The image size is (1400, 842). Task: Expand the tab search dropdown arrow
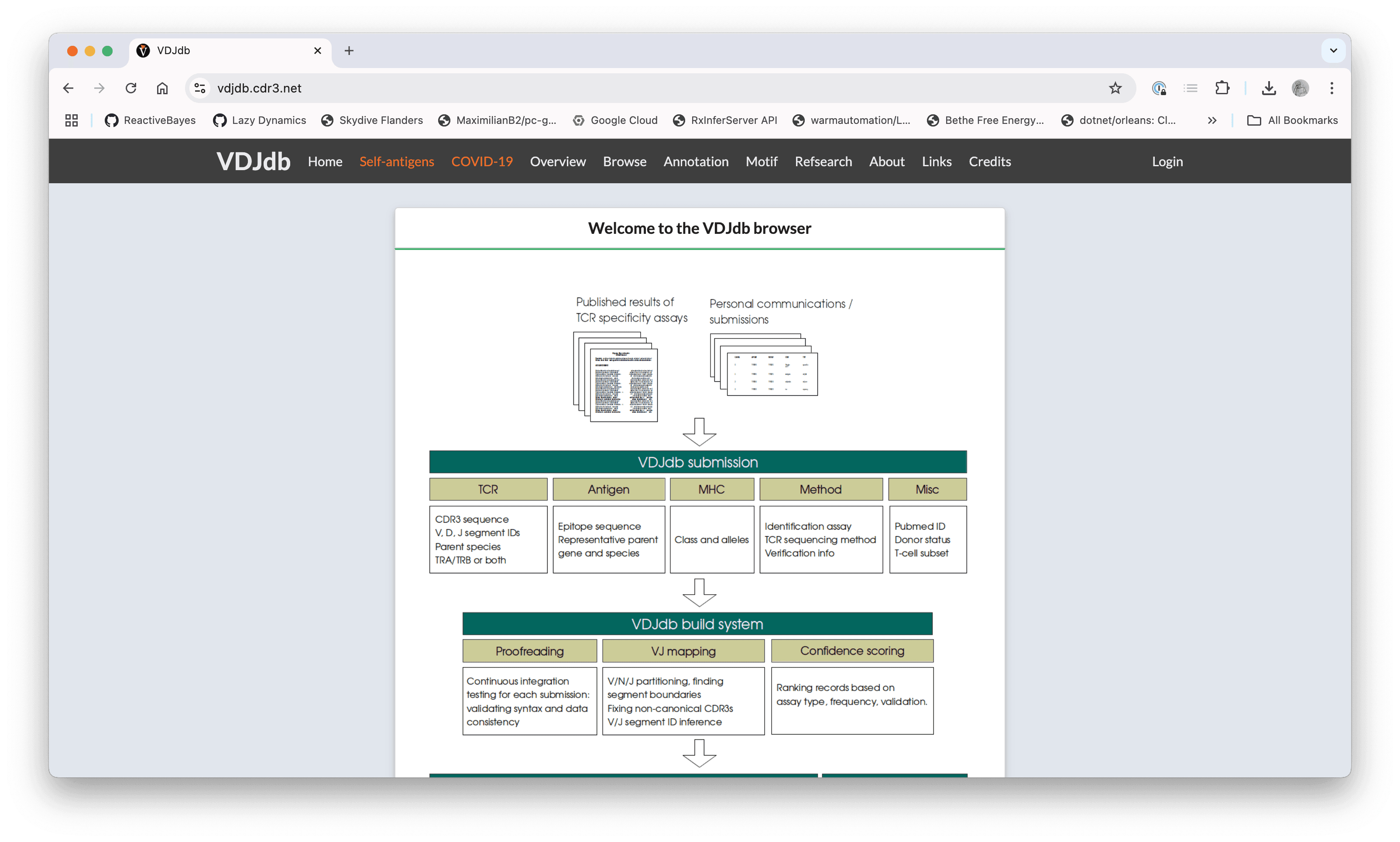(1333, 51)
